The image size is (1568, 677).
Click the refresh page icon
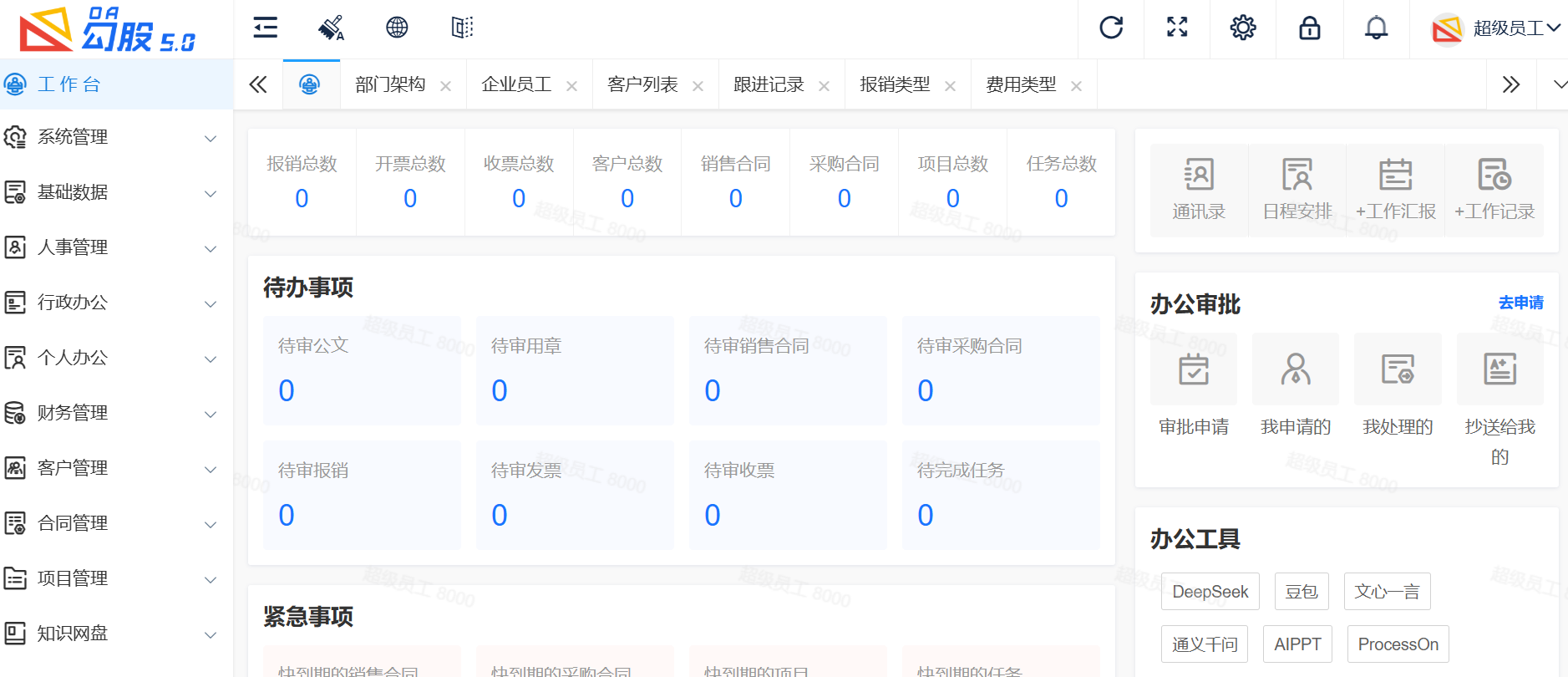pyautogui.click(x=1111, y=28)
